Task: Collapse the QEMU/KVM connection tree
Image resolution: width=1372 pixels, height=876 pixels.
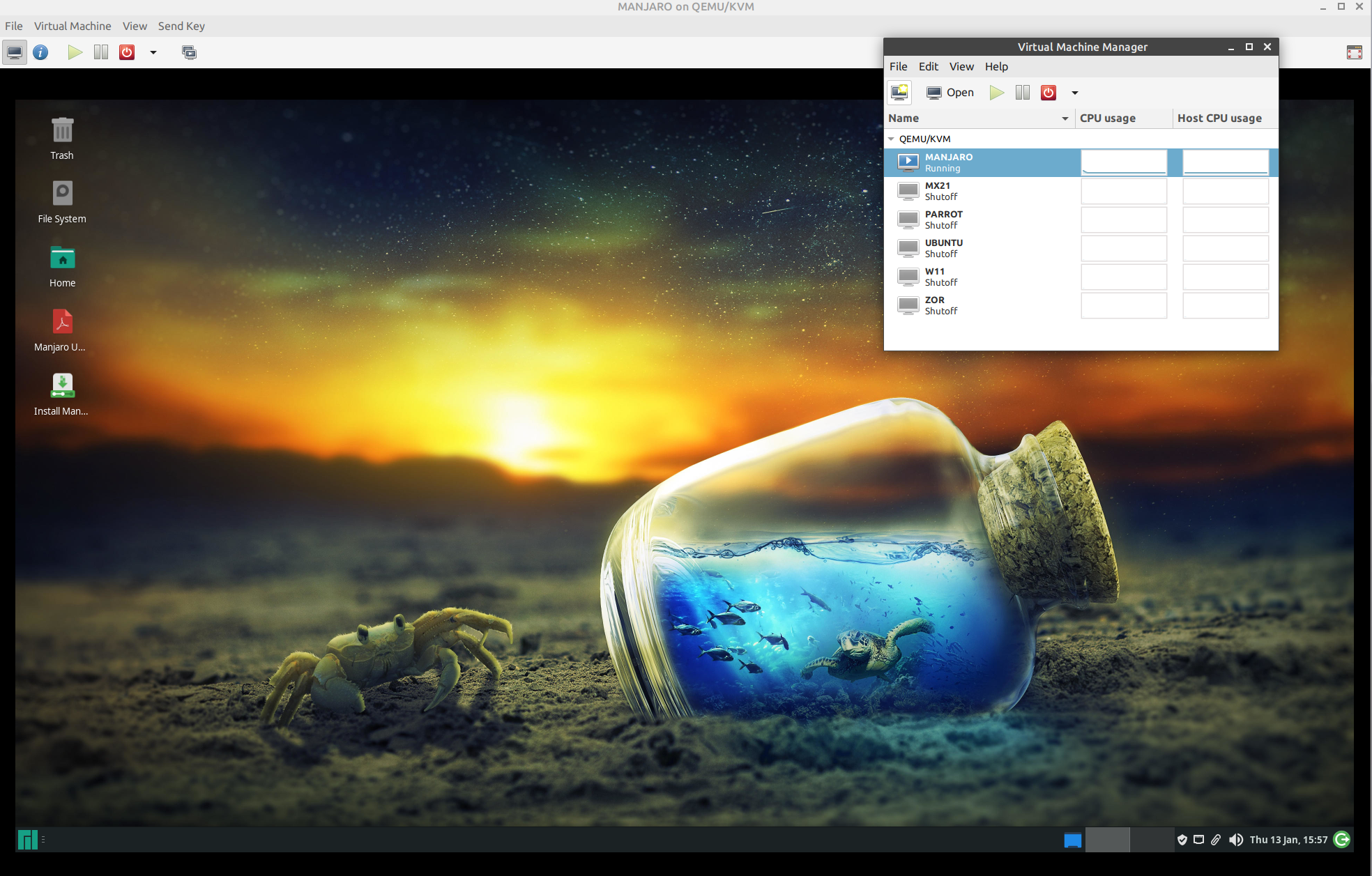Action: [x=891, y=139]
